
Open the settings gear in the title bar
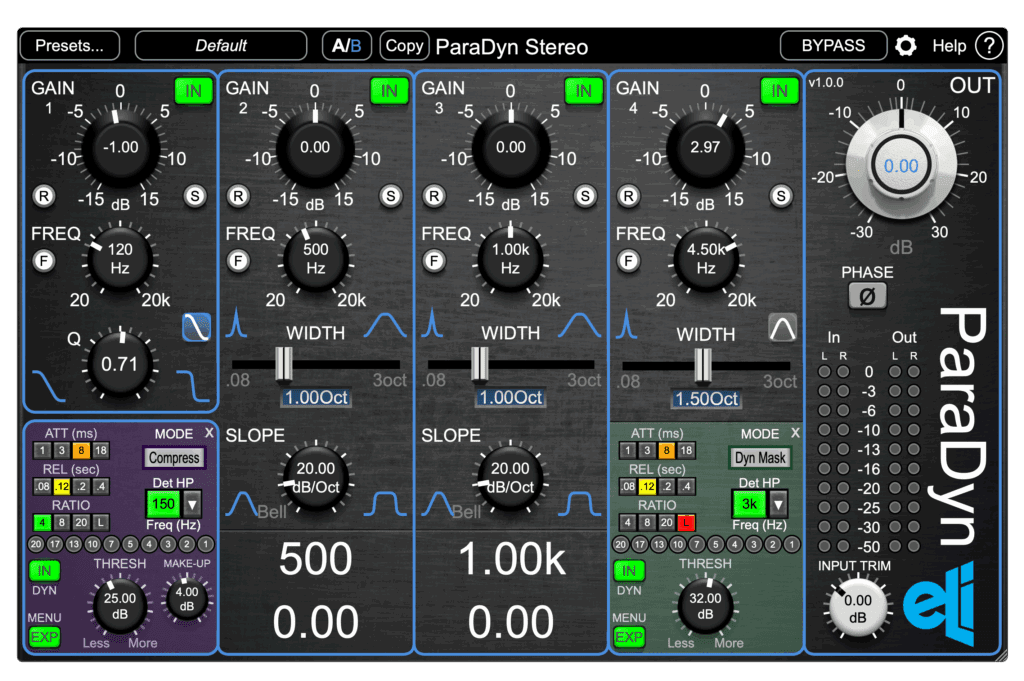906,45
